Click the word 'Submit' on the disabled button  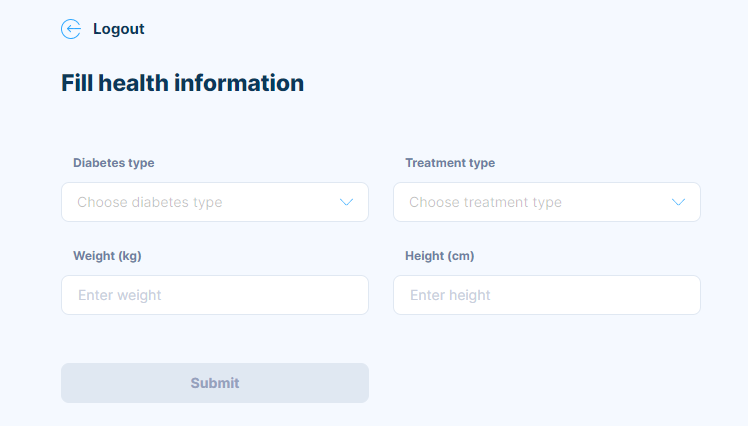pyautogui.click(x=215, y=383)
